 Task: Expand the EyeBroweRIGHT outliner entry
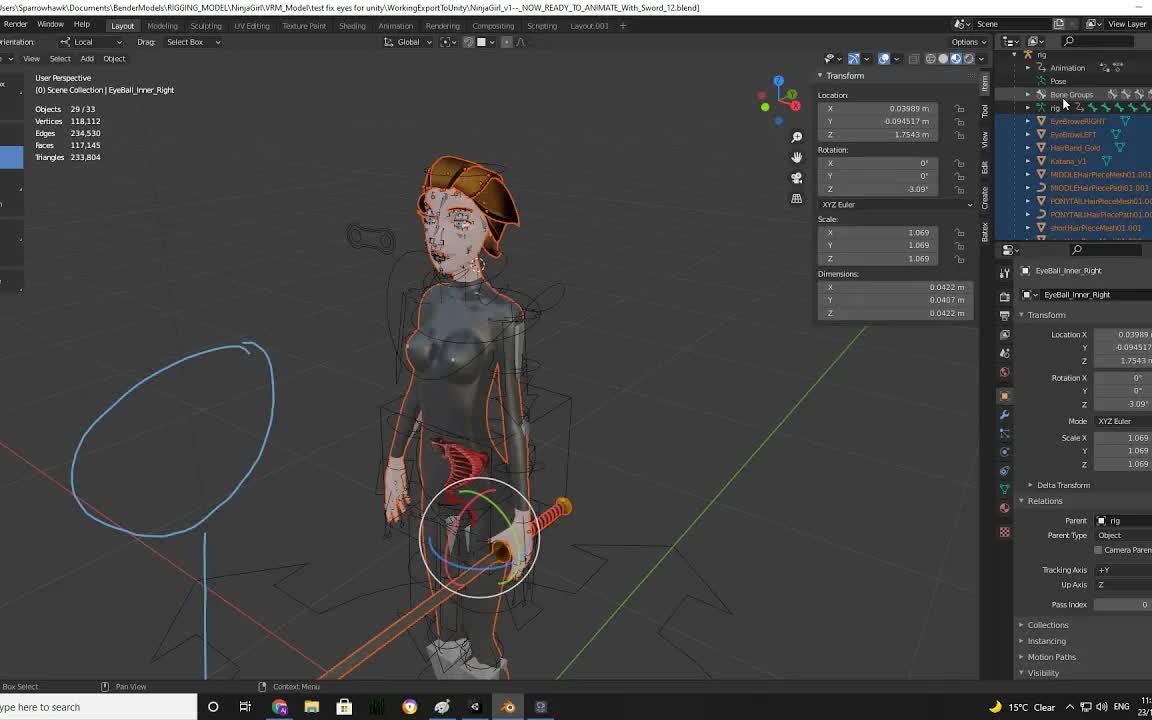pos(1026,121)
